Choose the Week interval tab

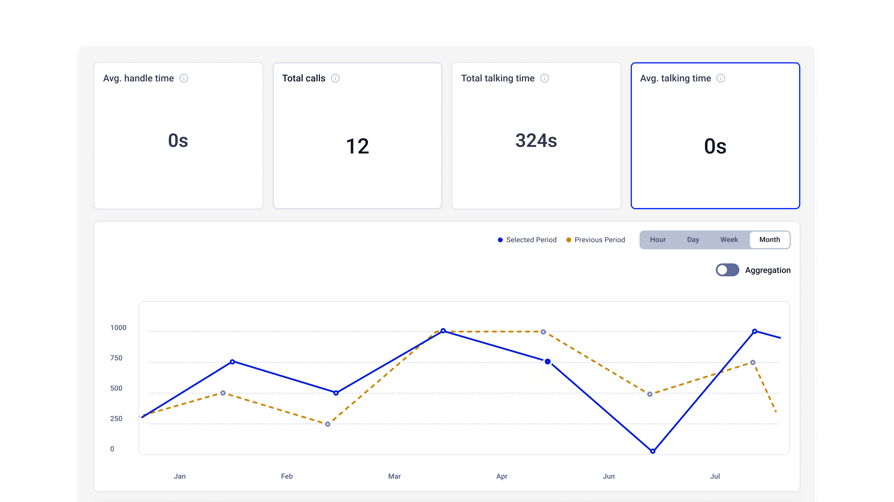coord(729,240)
